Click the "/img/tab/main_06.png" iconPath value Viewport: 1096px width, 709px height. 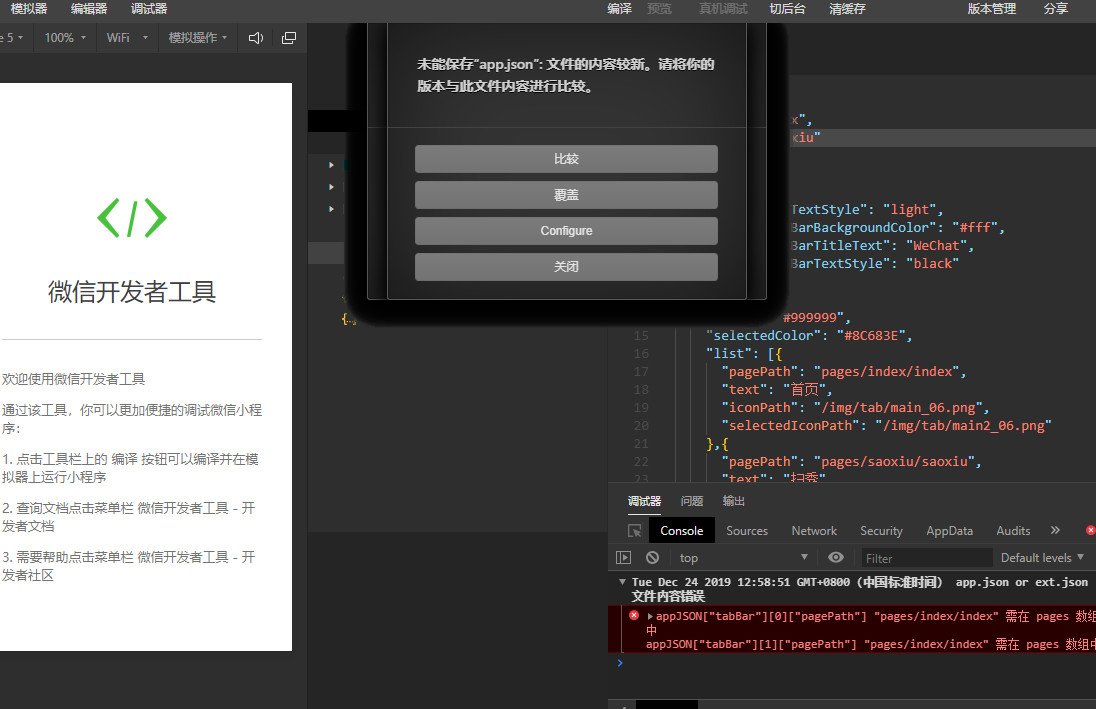pos(901,408)
